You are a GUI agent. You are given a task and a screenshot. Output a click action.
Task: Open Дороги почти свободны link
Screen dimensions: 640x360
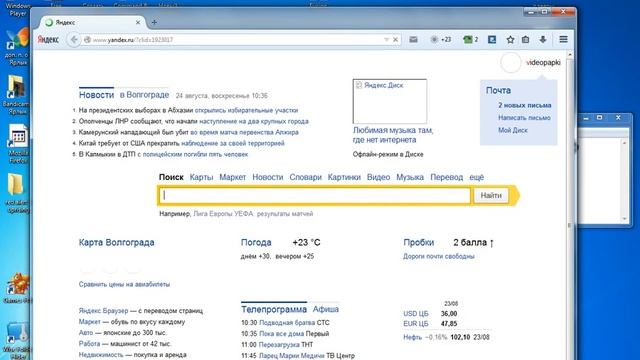(x=439, y=256)
